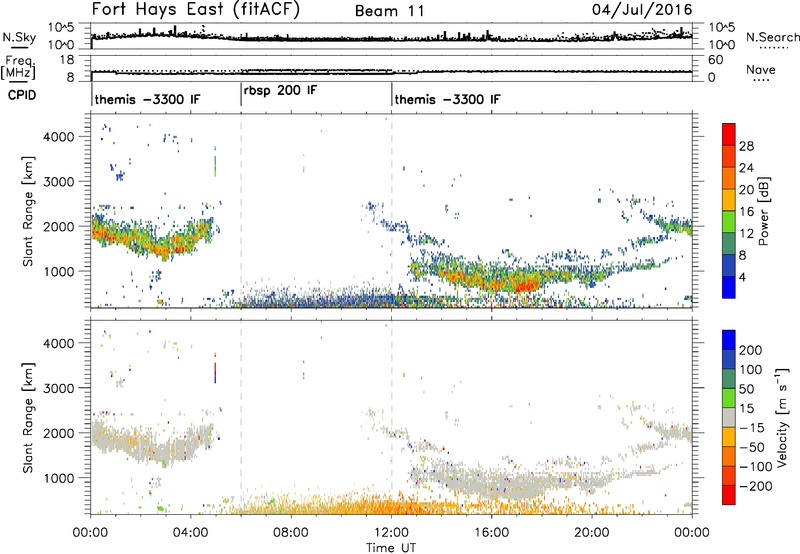This screenshot has height=554, width=800.
Task: Click the left '10^5' noise axis tick
Action: coord(61,27)
